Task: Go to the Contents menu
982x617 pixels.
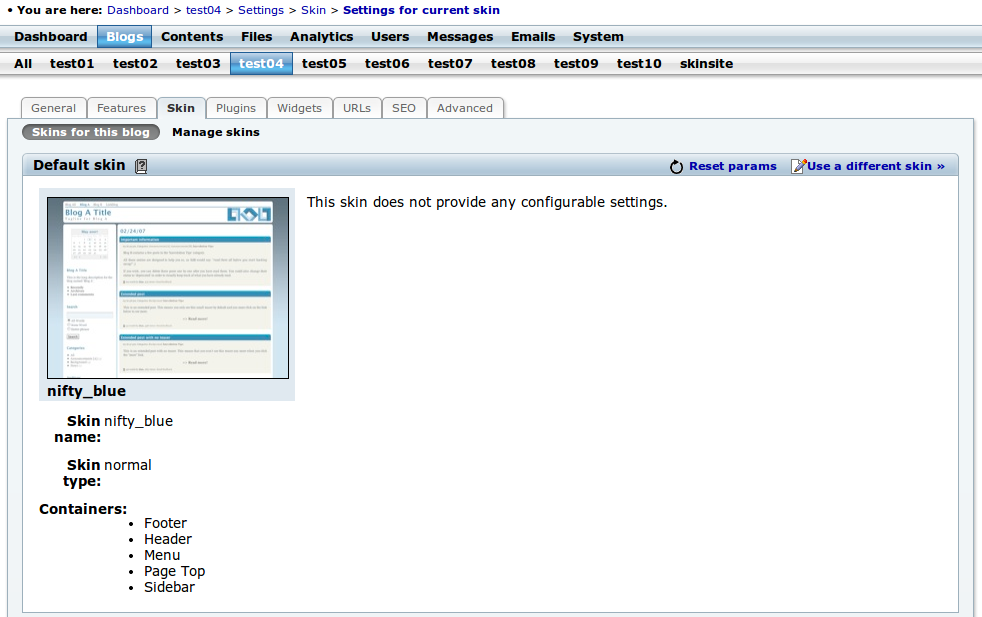Action: click(x=192, y=37)
